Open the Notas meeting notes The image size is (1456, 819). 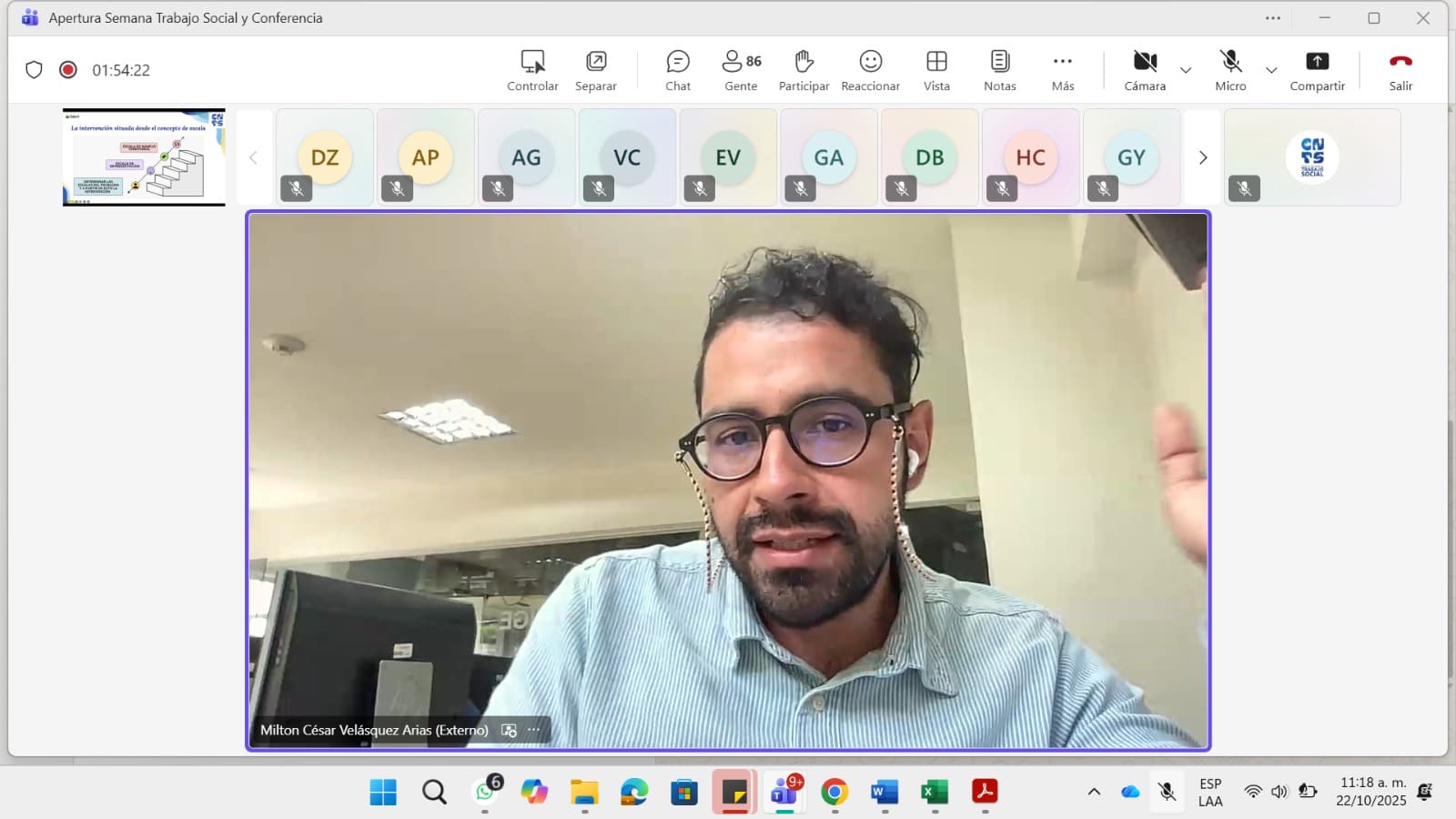pos(999,71)
